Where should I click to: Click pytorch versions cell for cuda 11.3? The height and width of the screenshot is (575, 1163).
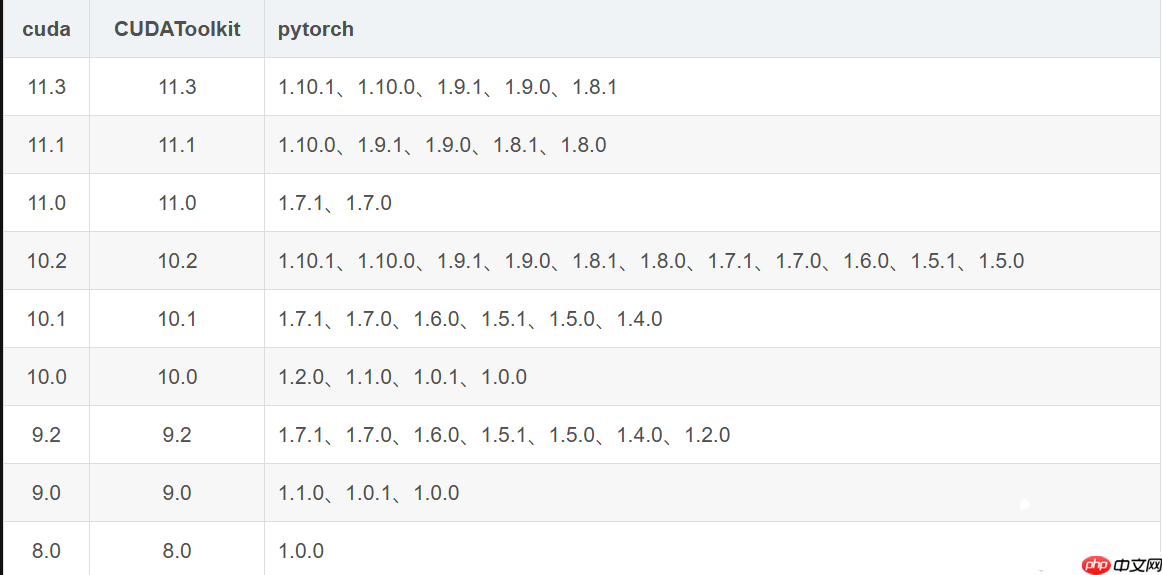click(447, 87)
